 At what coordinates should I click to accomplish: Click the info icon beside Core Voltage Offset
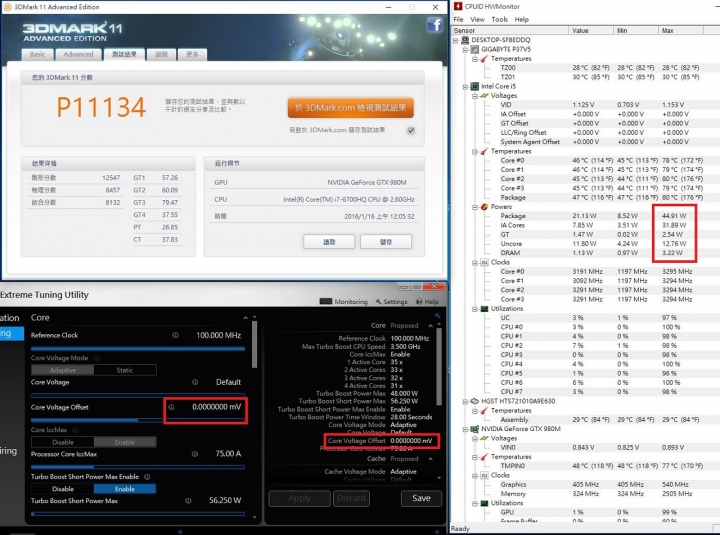click(171, 407)
